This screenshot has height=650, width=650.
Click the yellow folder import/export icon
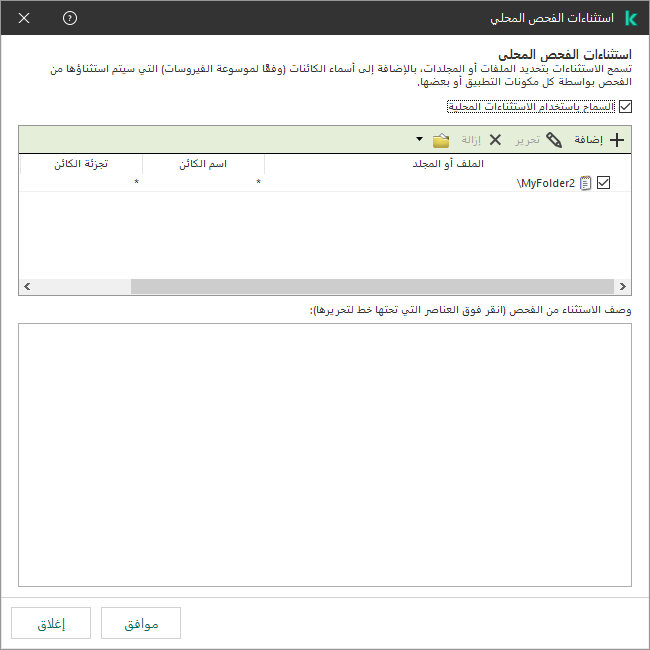tap(441, 141)
